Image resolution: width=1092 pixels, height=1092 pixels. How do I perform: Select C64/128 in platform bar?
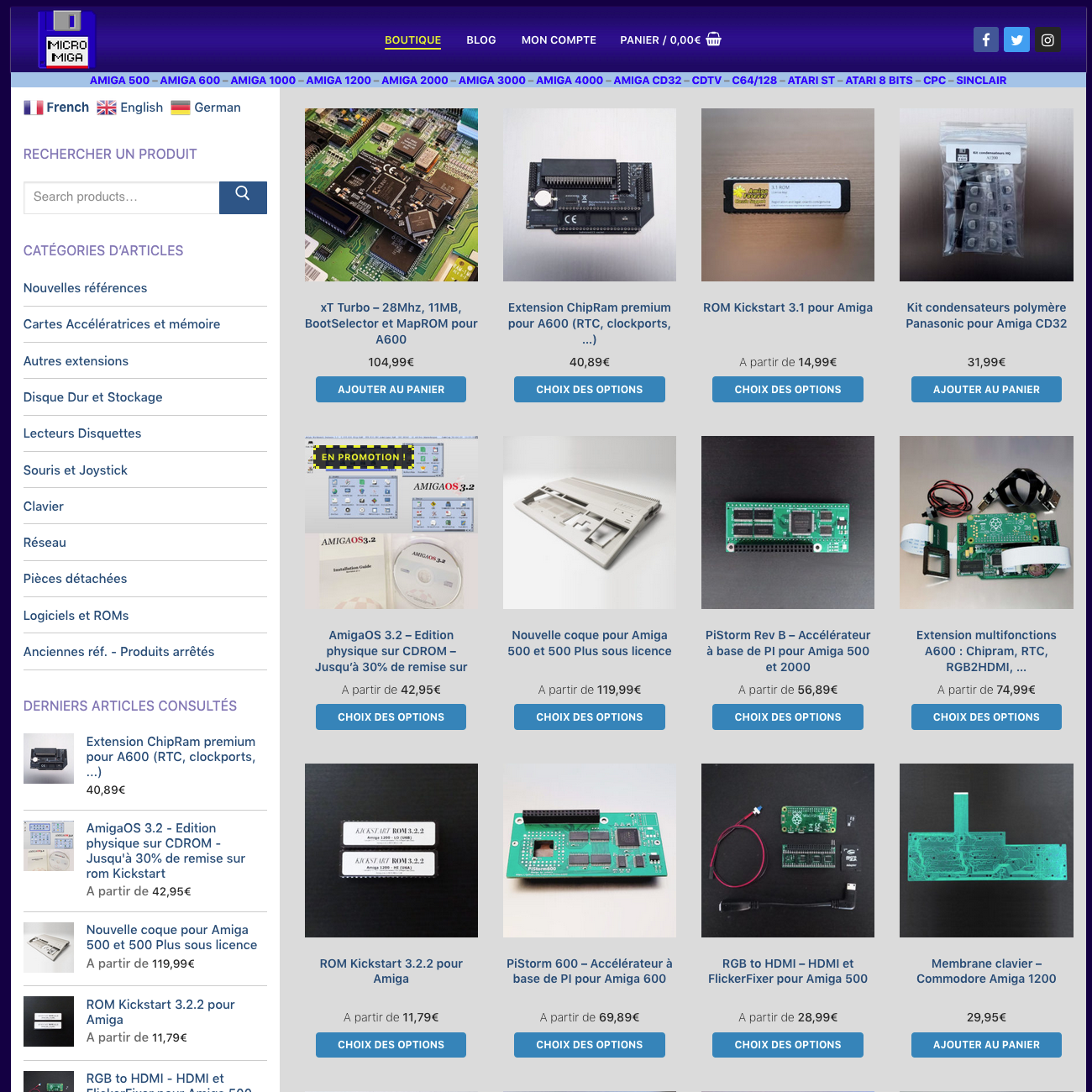pyautogui.click(x=754, y=81)
